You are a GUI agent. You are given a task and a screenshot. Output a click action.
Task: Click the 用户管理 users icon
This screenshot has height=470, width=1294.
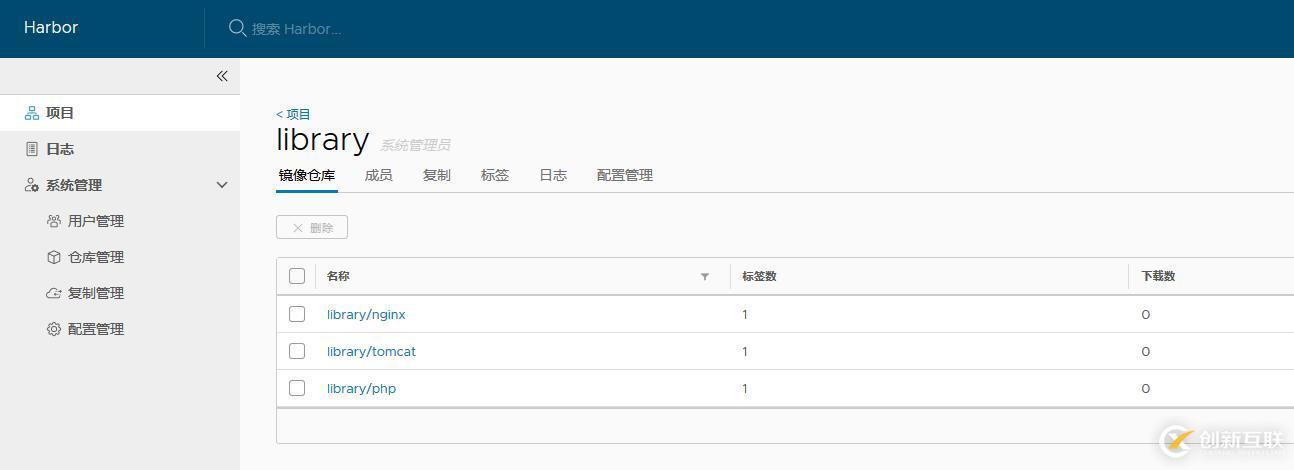[54, 221]
